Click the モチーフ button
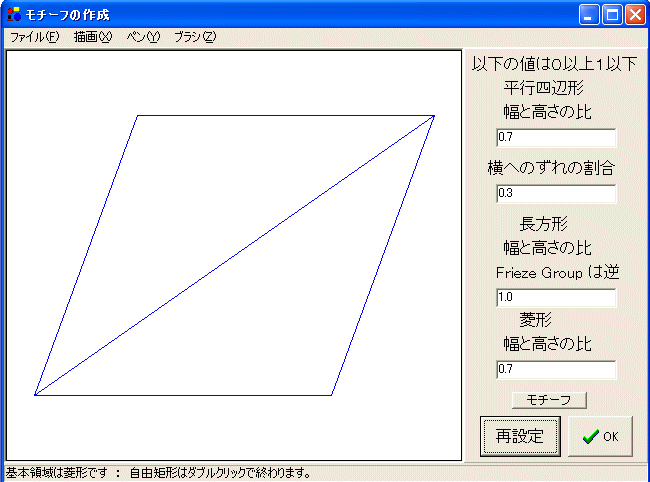This screenshot has height=482, width=650. [549, 400]
